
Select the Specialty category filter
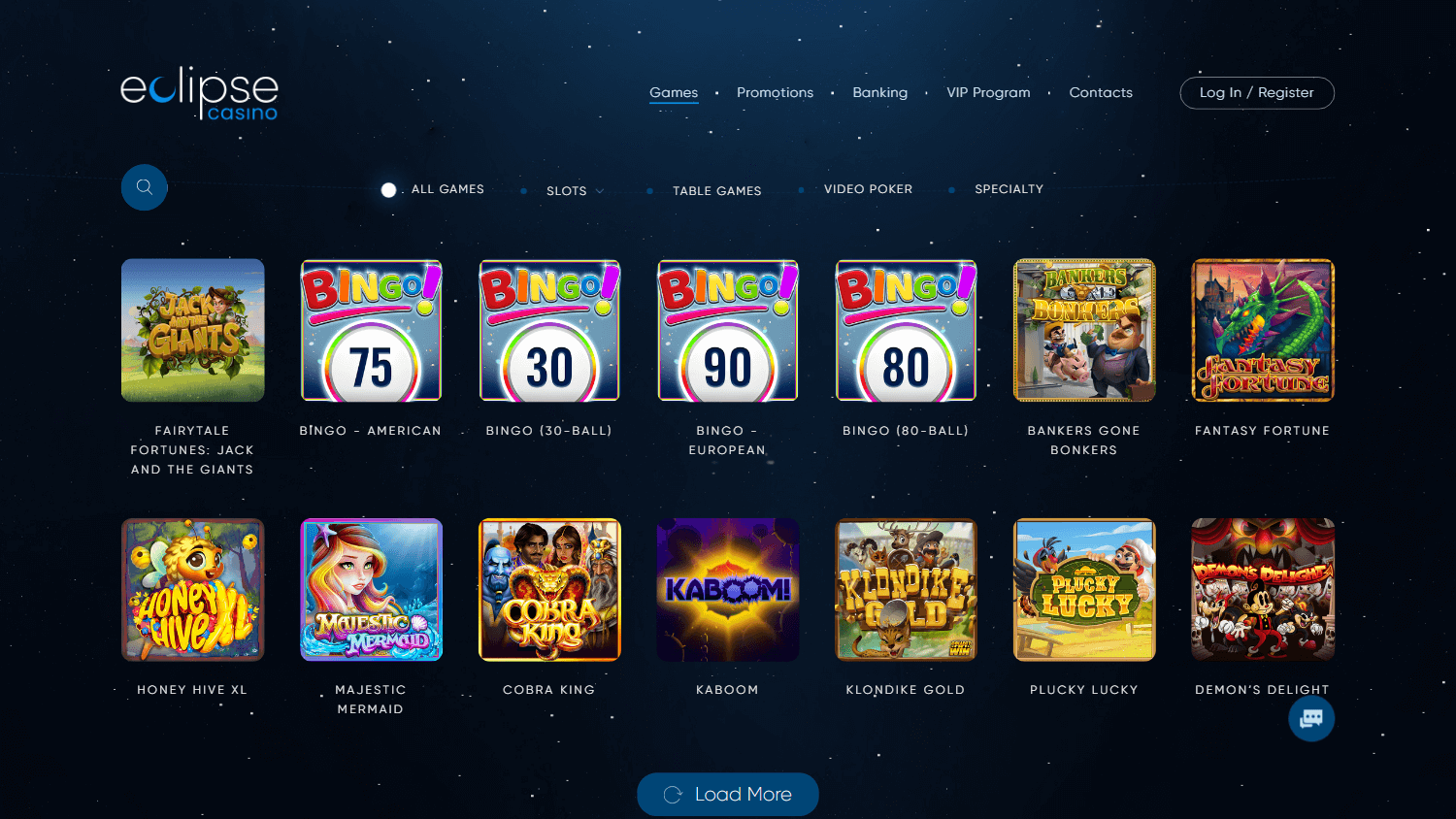1009,189
